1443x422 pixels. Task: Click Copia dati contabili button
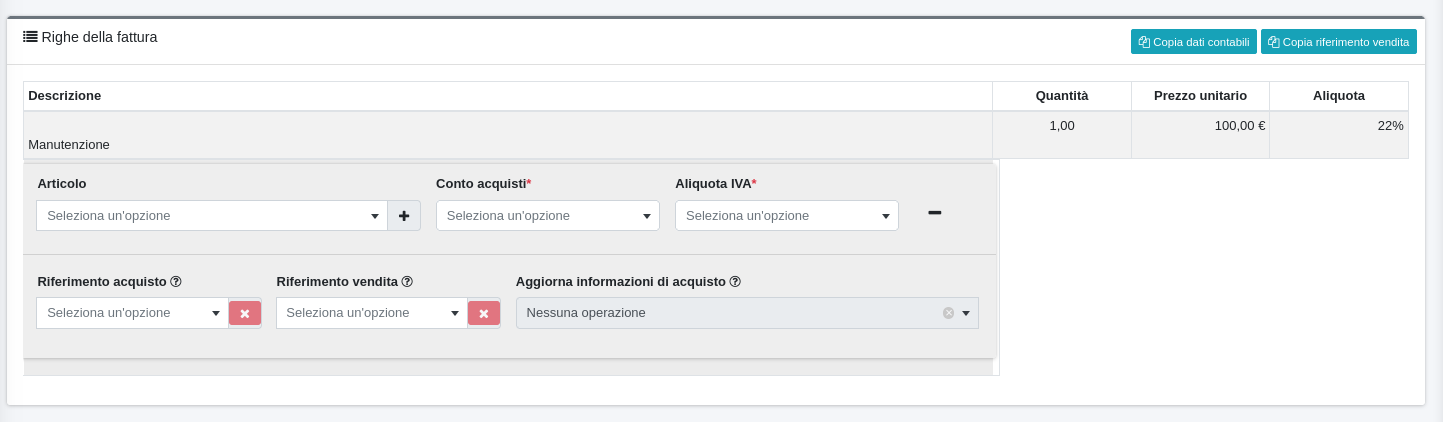(1193, 42)
